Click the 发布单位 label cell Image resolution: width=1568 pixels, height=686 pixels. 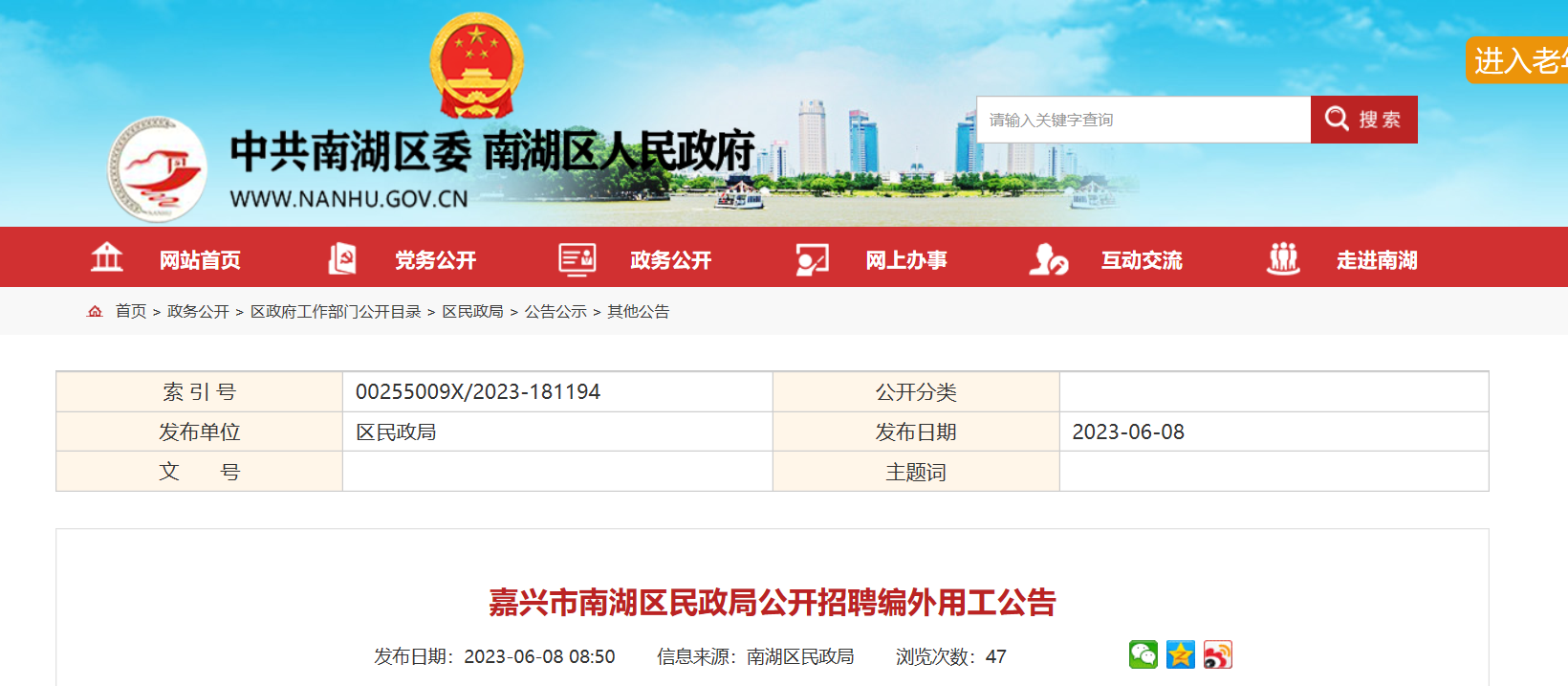200,432
